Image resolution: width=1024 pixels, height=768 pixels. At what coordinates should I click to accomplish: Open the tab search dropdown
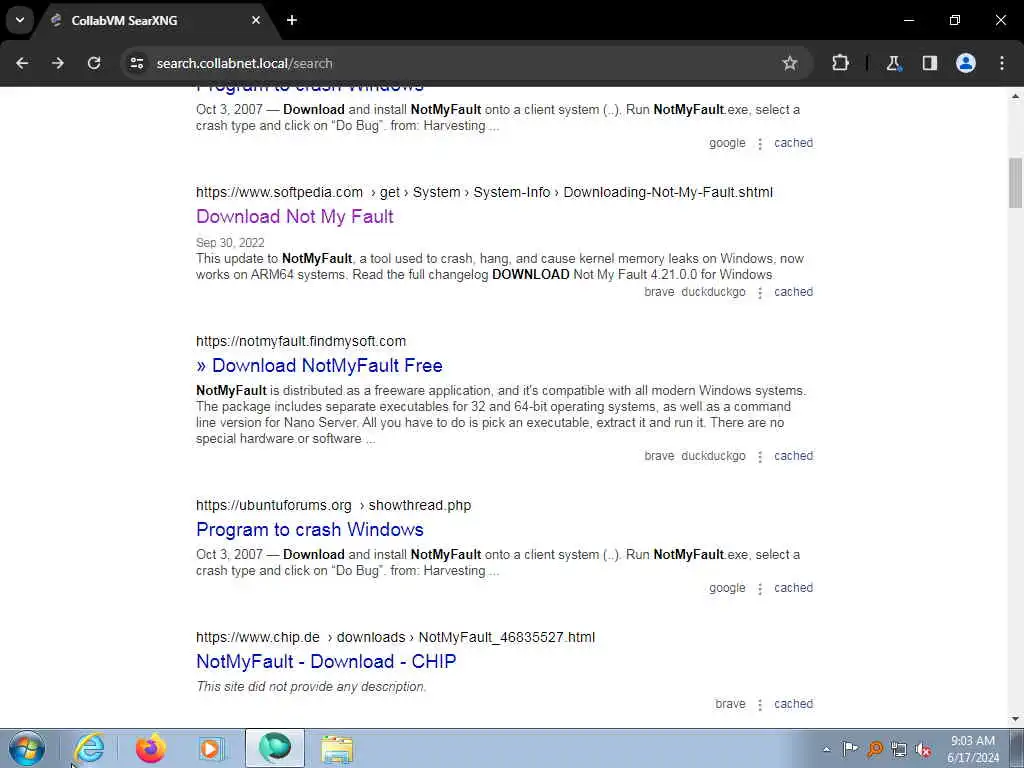(x=20, y=20)
